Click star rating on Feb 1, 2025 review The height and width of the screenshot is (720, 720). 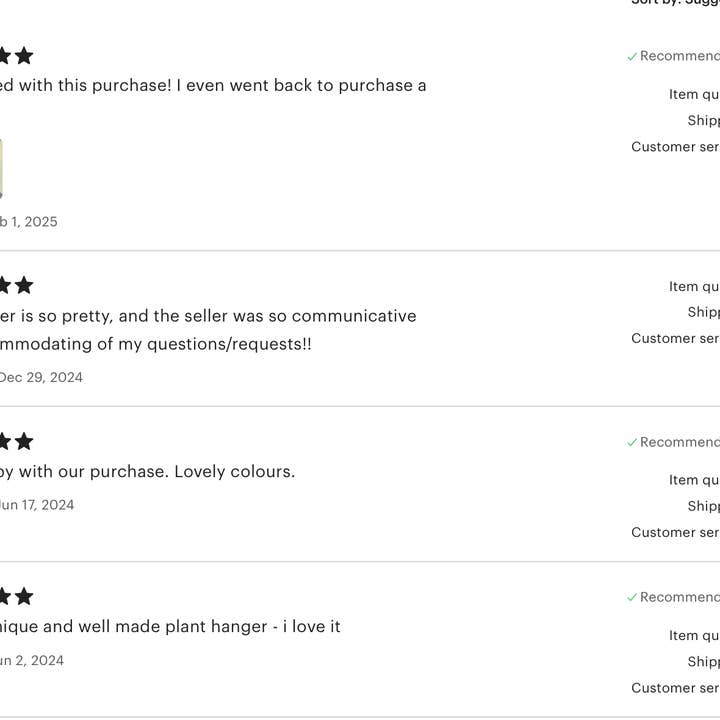click(16, 56)
